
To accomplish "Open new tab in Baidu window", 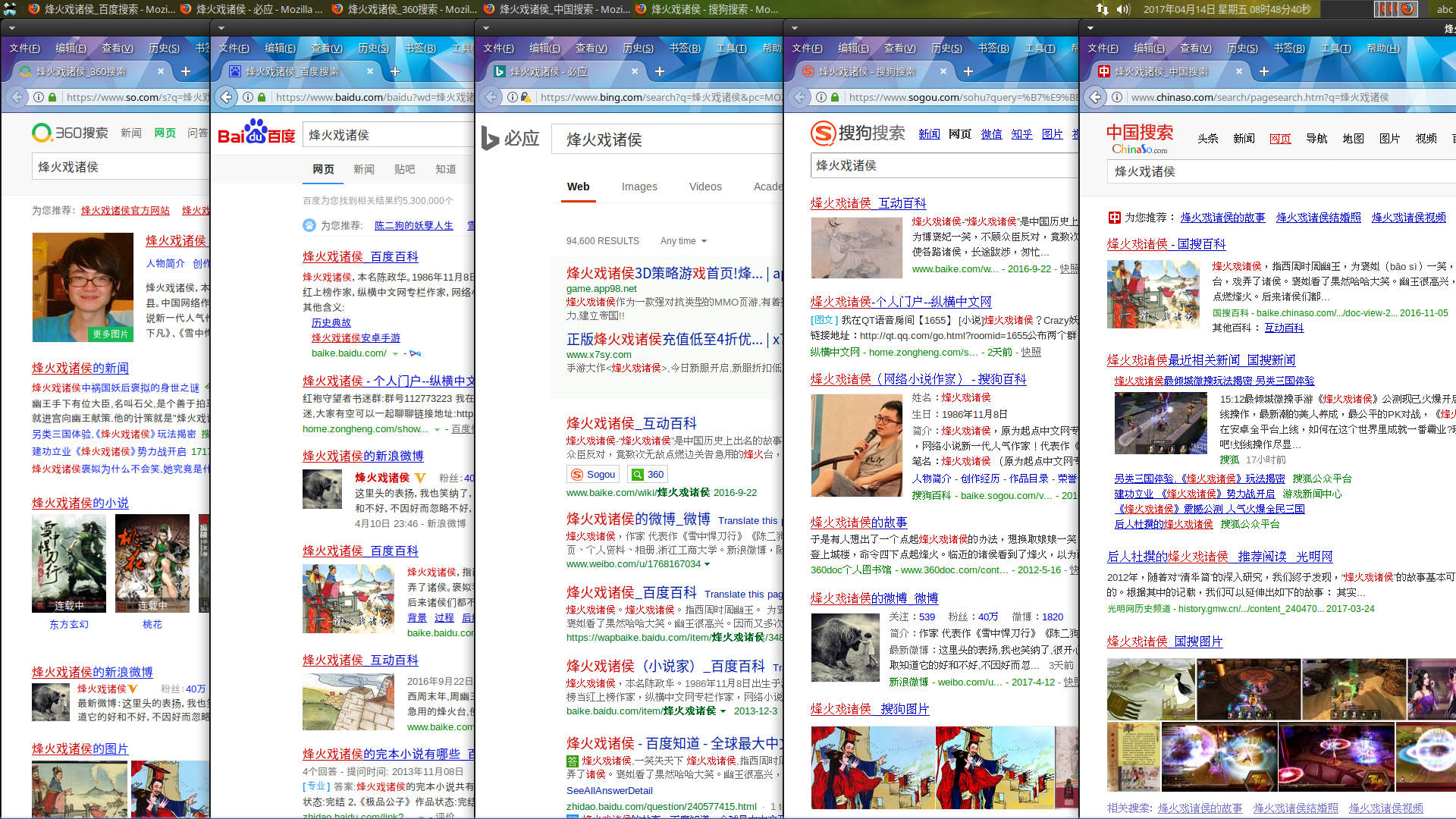I will coord(395,71).
